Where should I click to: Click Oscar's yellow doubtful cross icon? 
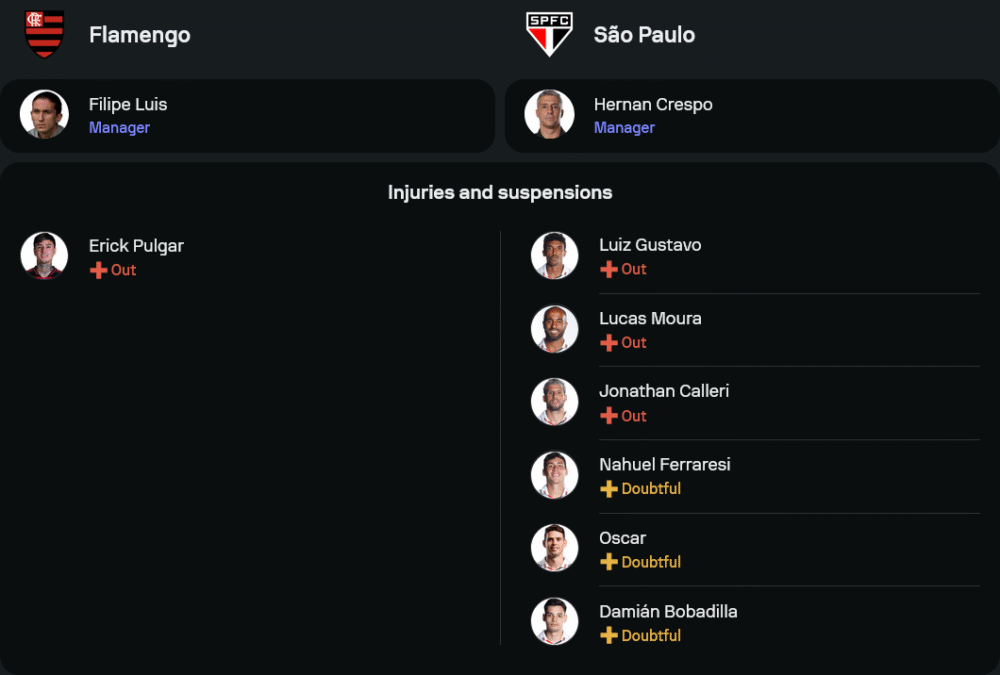tap(608, 562)
